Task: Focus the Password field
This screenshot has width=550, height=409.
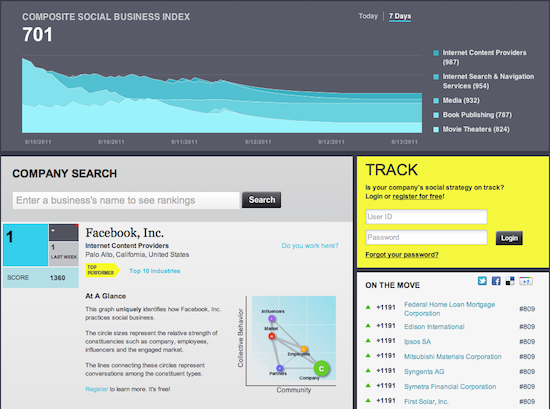Action: (426, 237)
